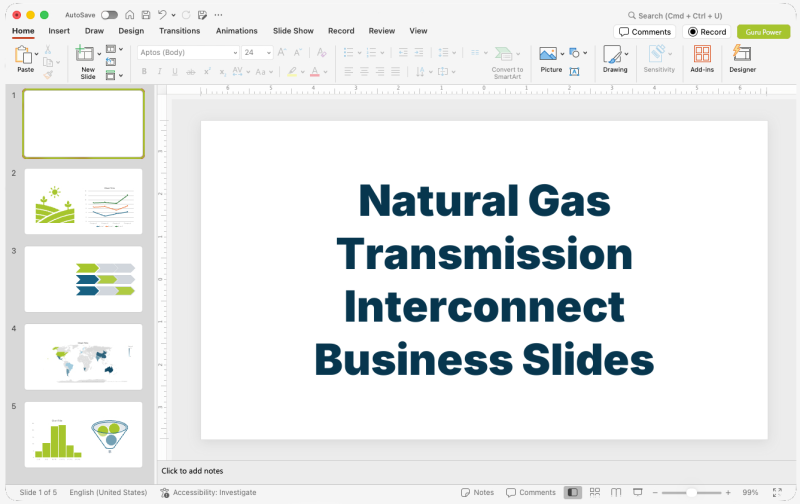Viewport: 800px width, 504px height.
Task: Select the Format Painter brush icon
Action: [48, 75]
